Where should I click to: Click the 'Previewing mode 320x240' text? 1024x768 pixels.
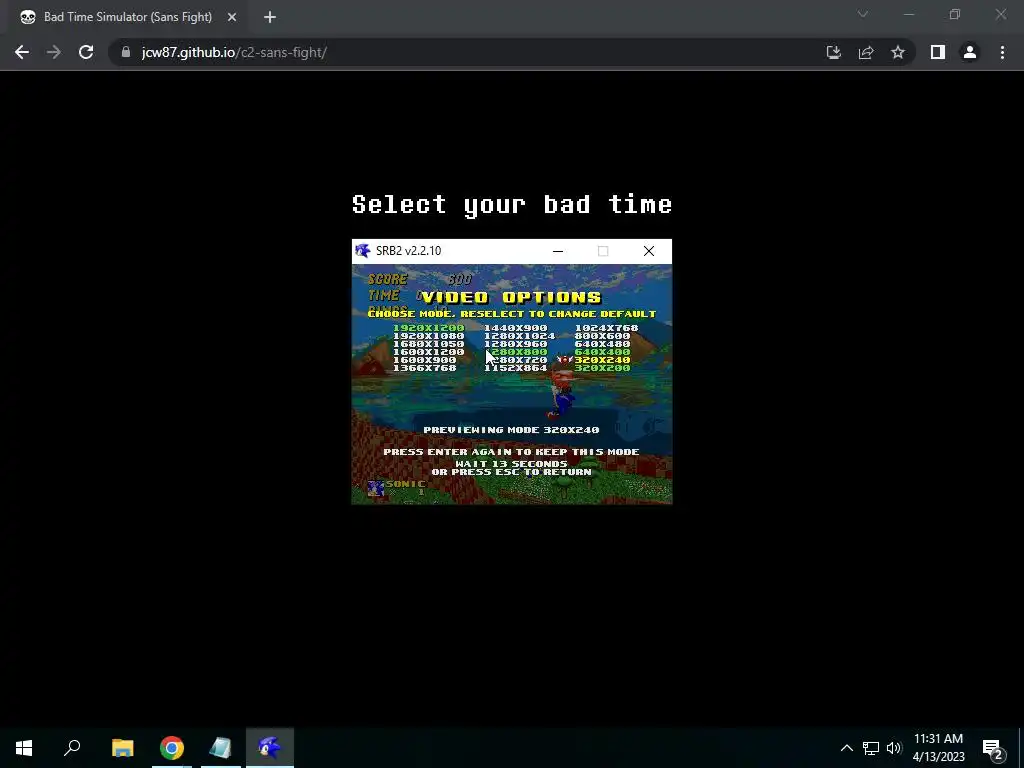coord(511,430)
